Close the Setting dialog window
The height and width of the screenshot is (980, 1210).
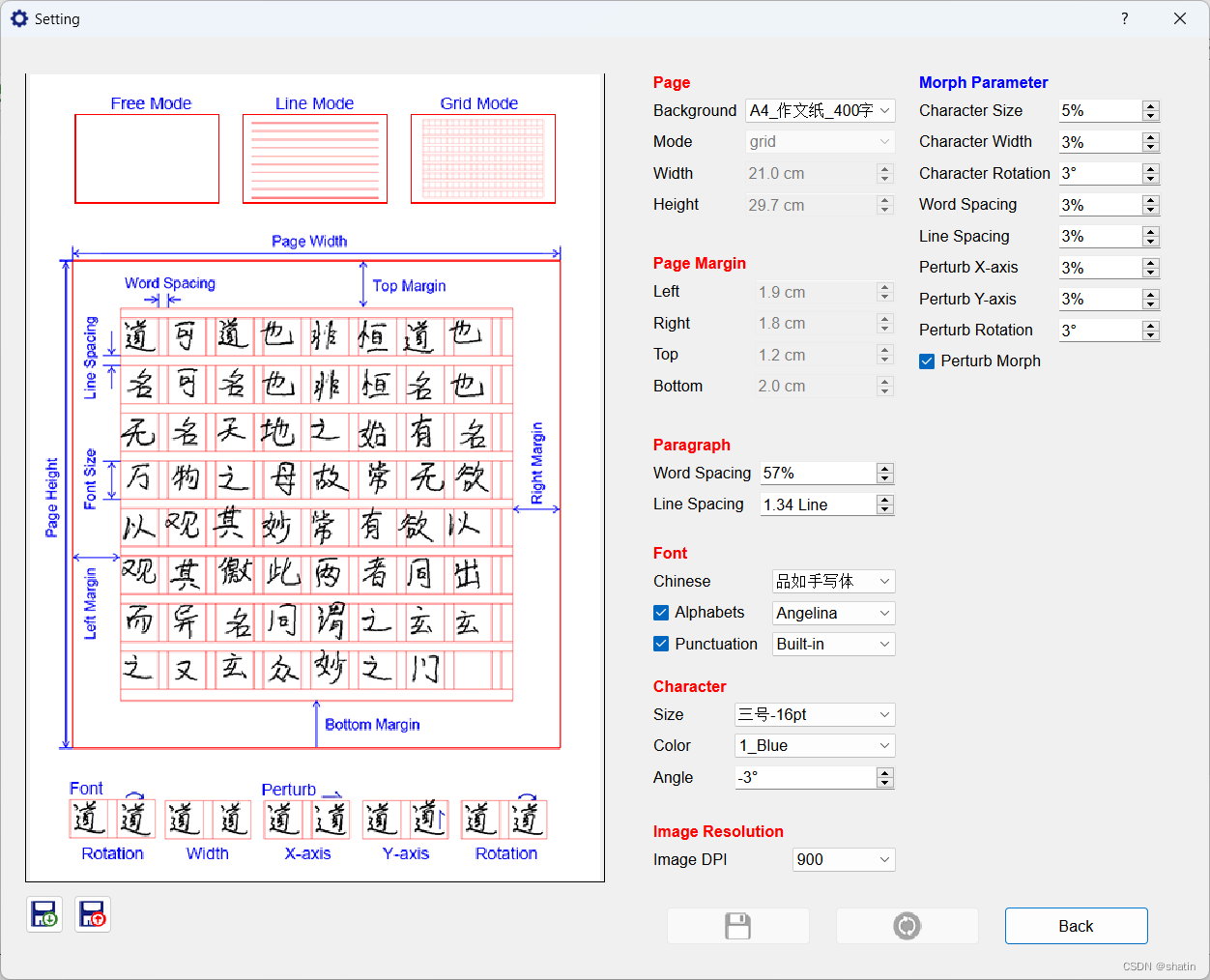(x=1180, y=18)
